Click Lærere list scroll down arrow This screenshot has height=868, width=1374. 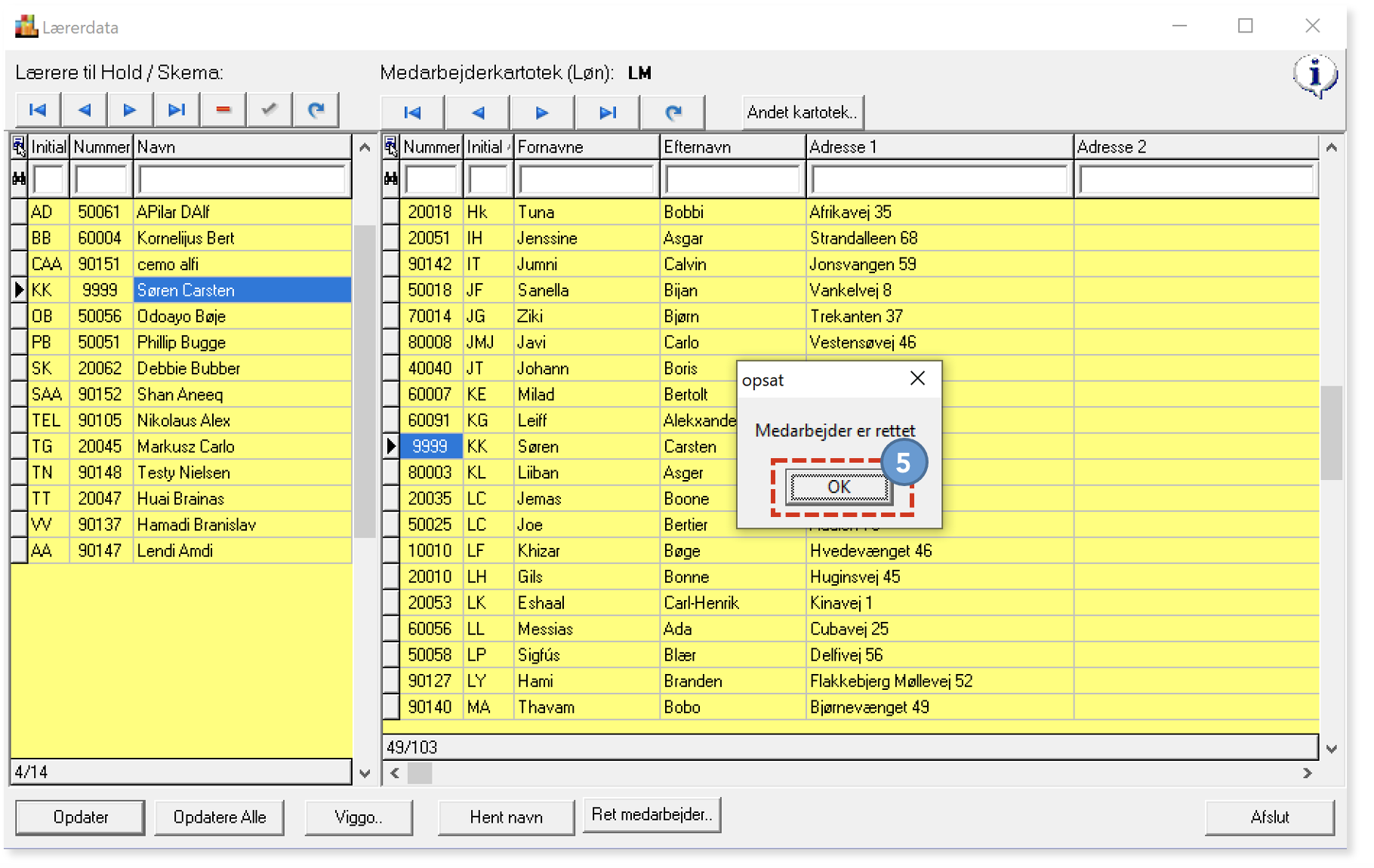tap(365, 774)
